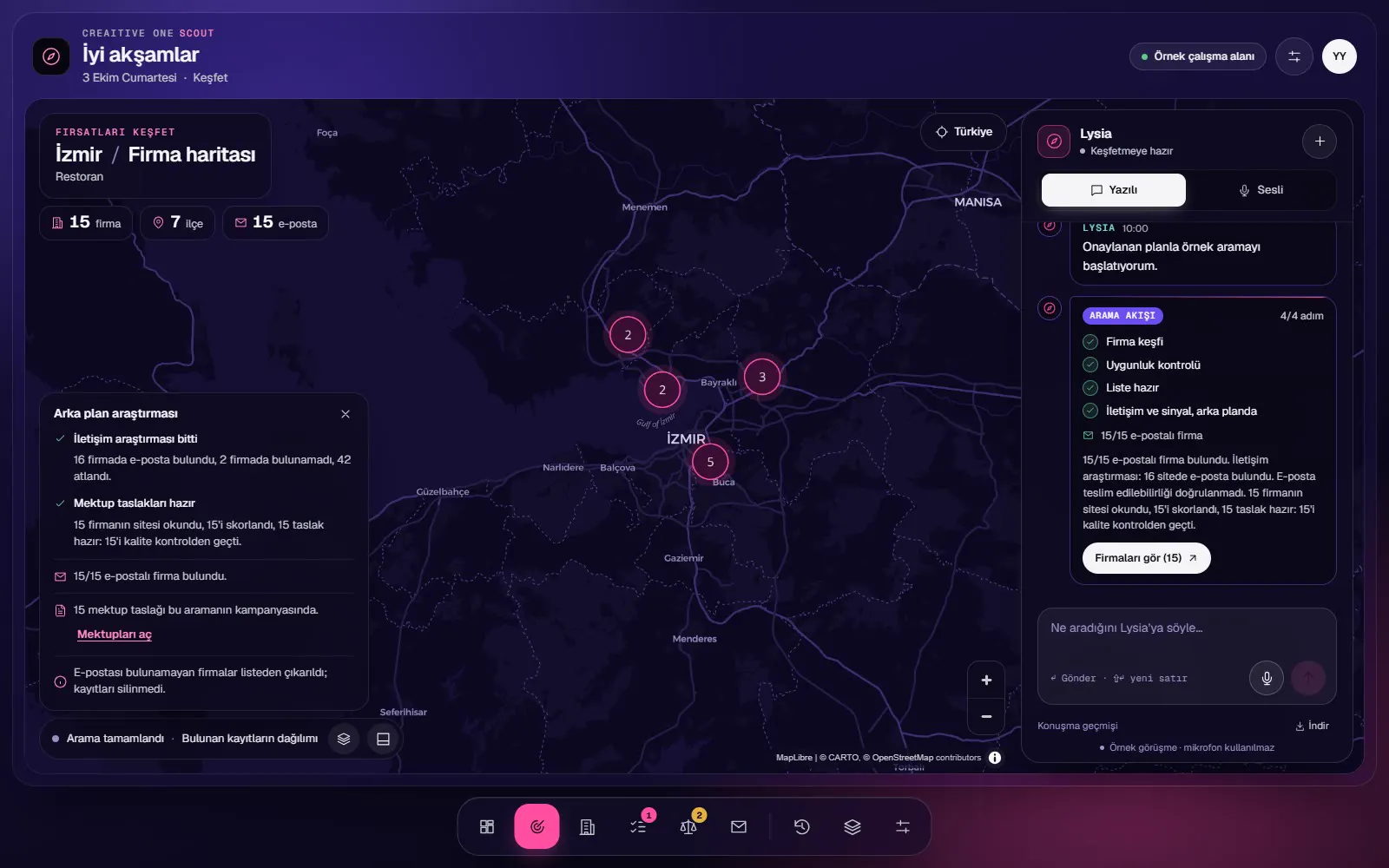Select the pink radar scout icon in the dock
This screenshot has width=1389, height=868.
click(x=537, y=826)
